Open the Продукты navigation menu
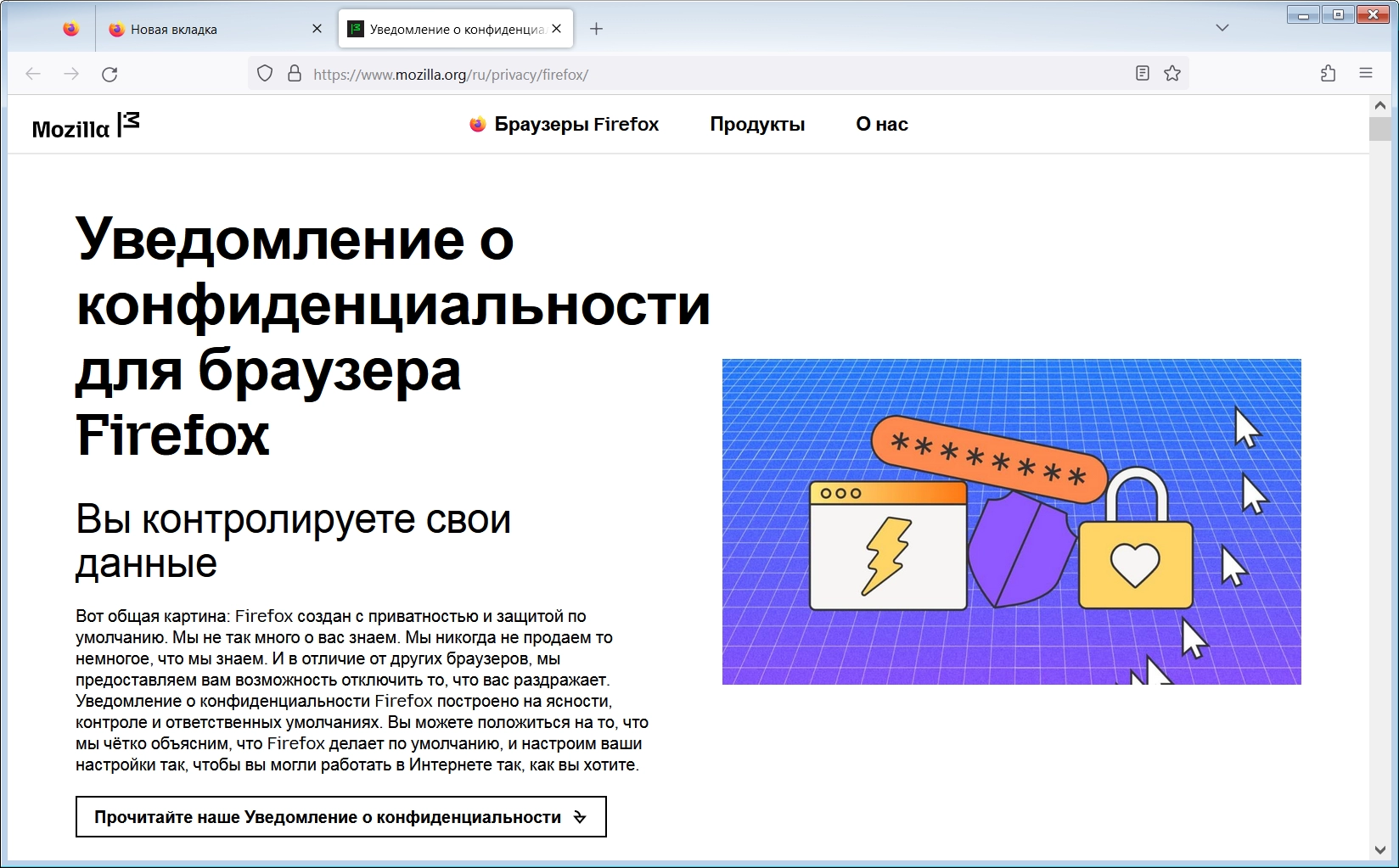 757,124
